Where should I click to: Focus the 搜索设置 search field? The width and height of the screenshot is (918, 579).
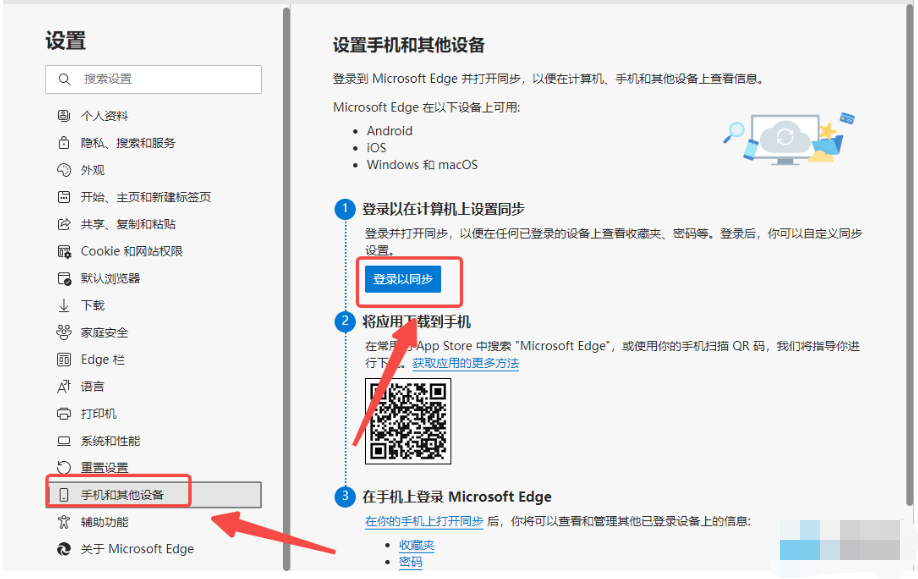point(153,79)
